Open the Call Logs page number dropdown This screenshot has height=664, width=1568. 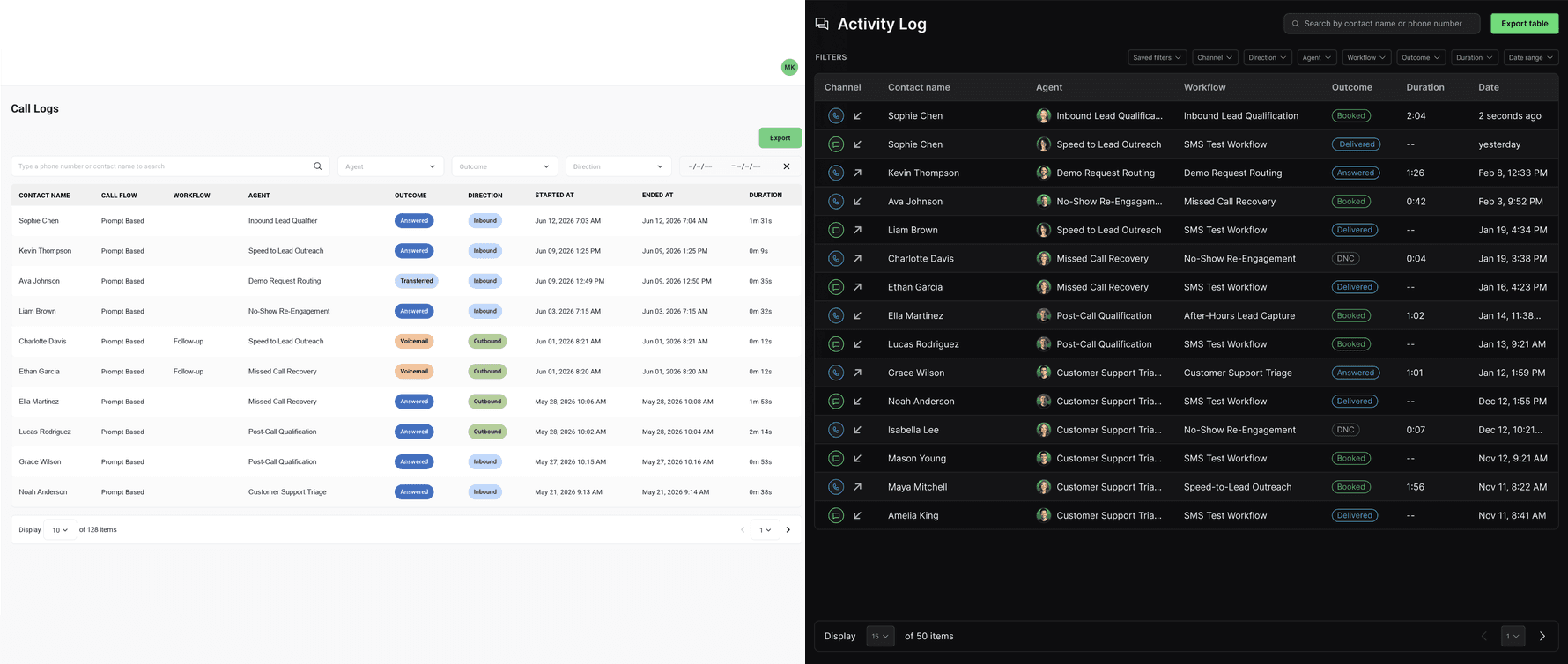click(x=765, y=530)
